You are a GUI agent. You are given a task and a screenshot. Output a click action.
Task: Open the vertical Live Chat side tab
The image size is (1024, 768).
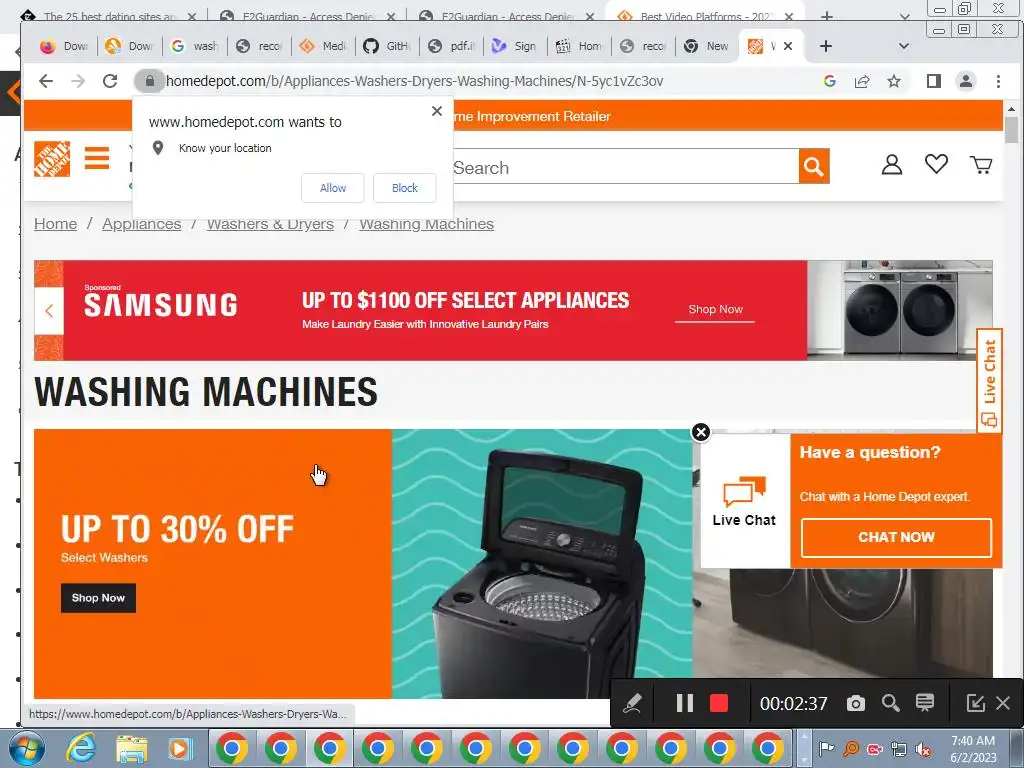tap(989, 380)
